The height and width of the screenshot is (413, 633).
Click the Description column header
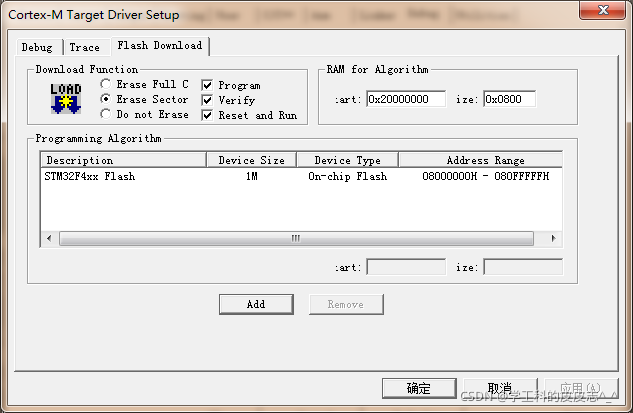[x=124, y=160]
